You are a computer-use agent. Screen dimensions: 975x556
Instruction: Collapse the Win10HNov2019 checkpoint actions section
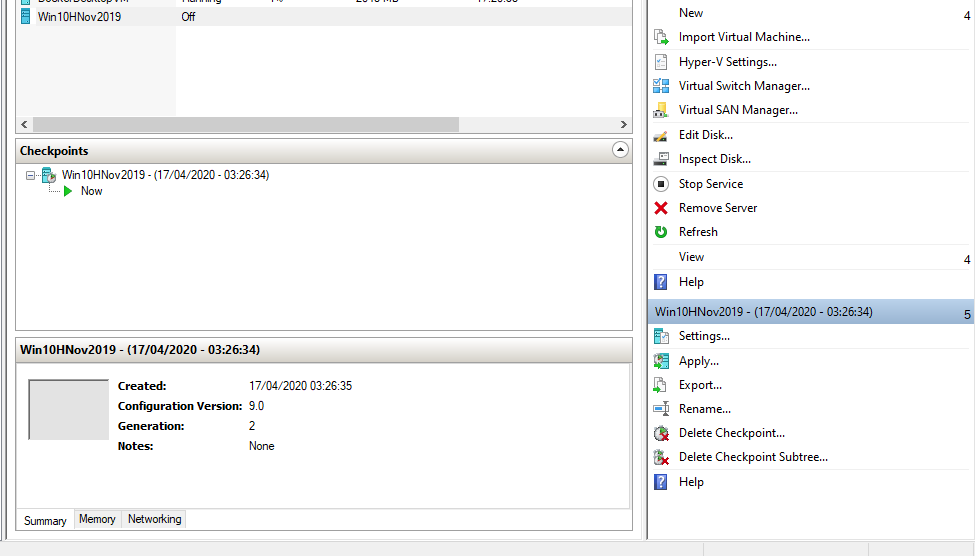click(966, 314)
